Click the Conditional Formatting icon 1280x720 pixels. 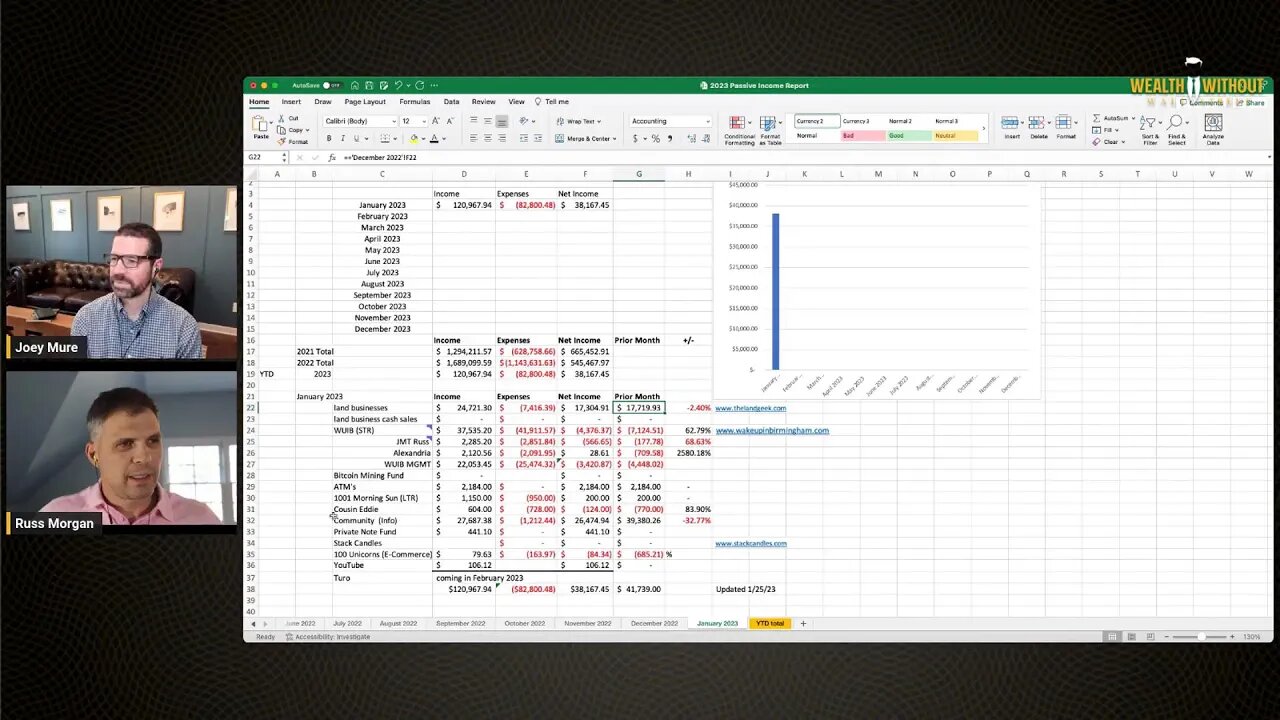coord(739,124)
